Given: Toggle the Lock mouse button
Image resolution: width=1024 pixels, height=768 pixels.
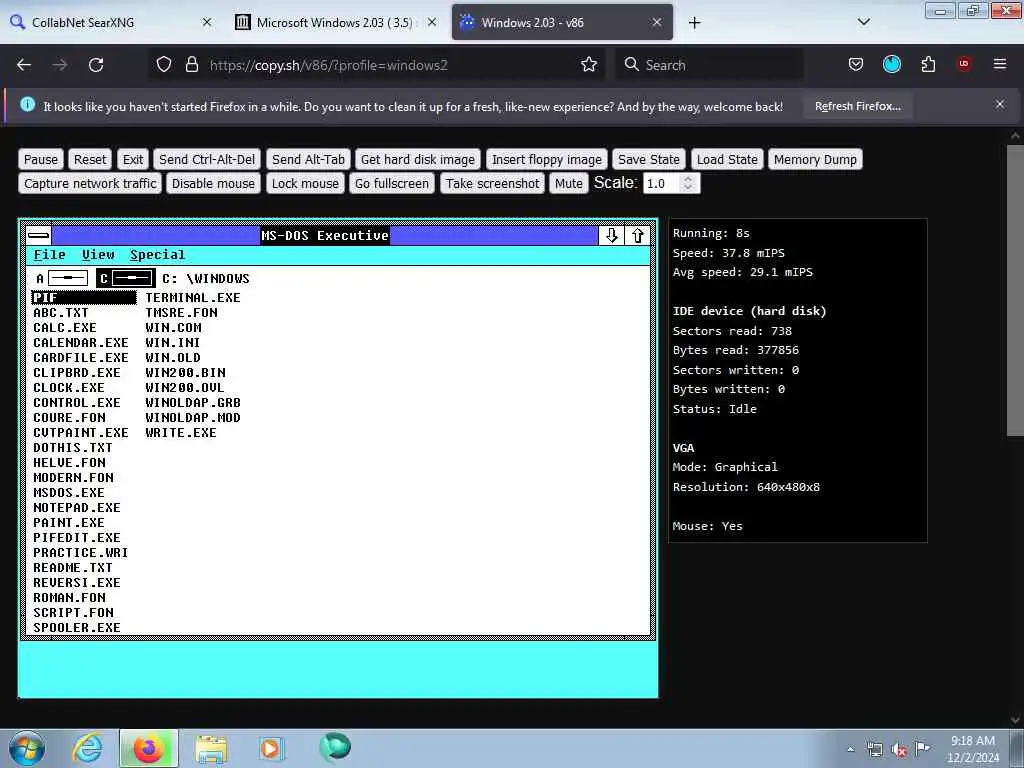Looking at the screenshot, I should pos(305,184).
